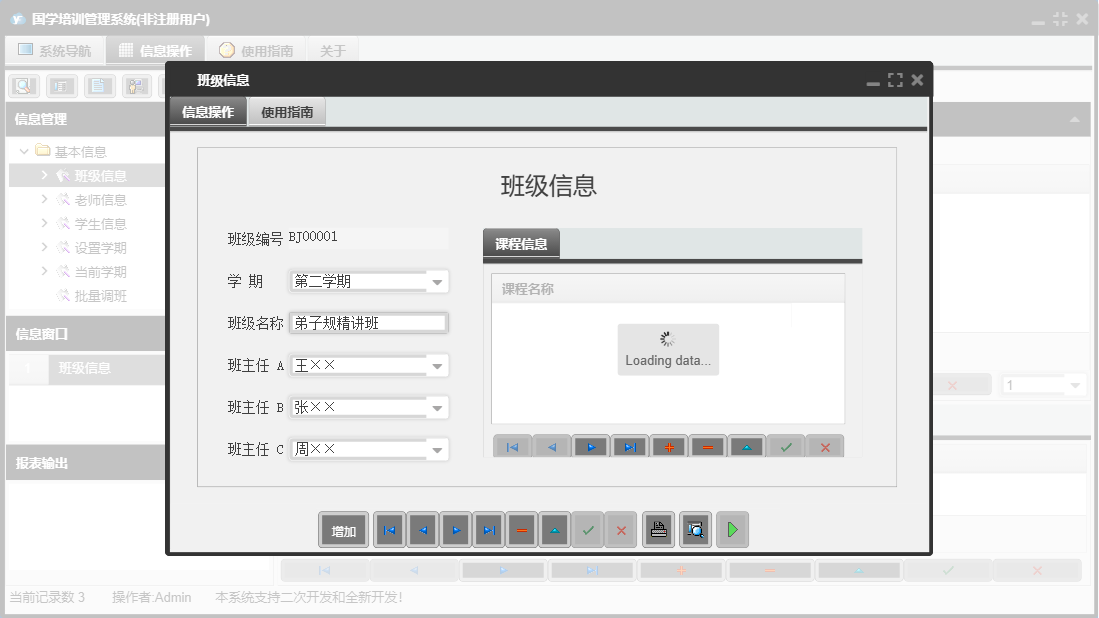This screenshot has height=618, width=1099.
Task: Open 班主任 A teacher dropdown
Action: (437, 365)
